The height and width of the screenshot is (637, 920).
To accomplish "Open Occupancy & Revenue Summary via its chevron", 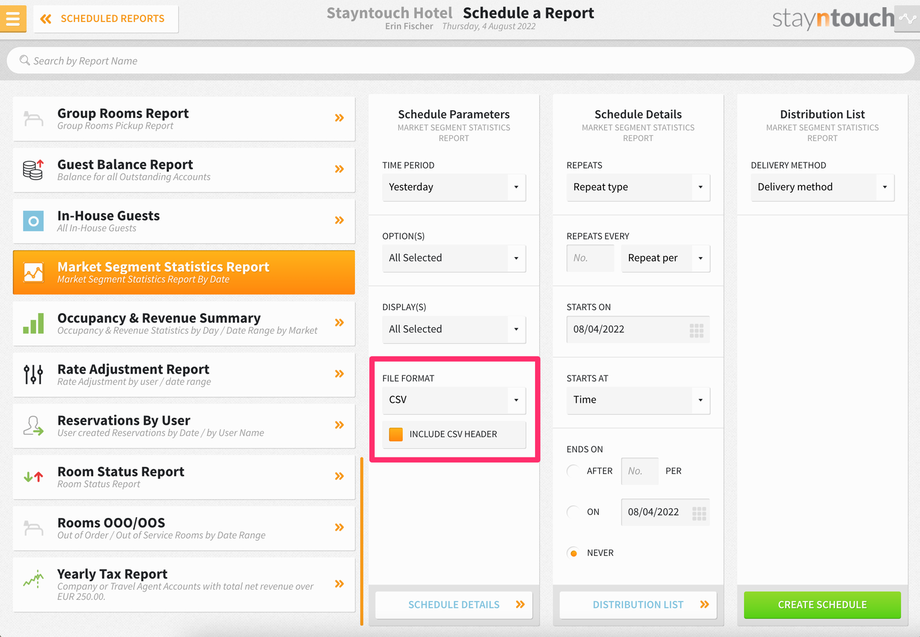I will [x=339, y=323].
